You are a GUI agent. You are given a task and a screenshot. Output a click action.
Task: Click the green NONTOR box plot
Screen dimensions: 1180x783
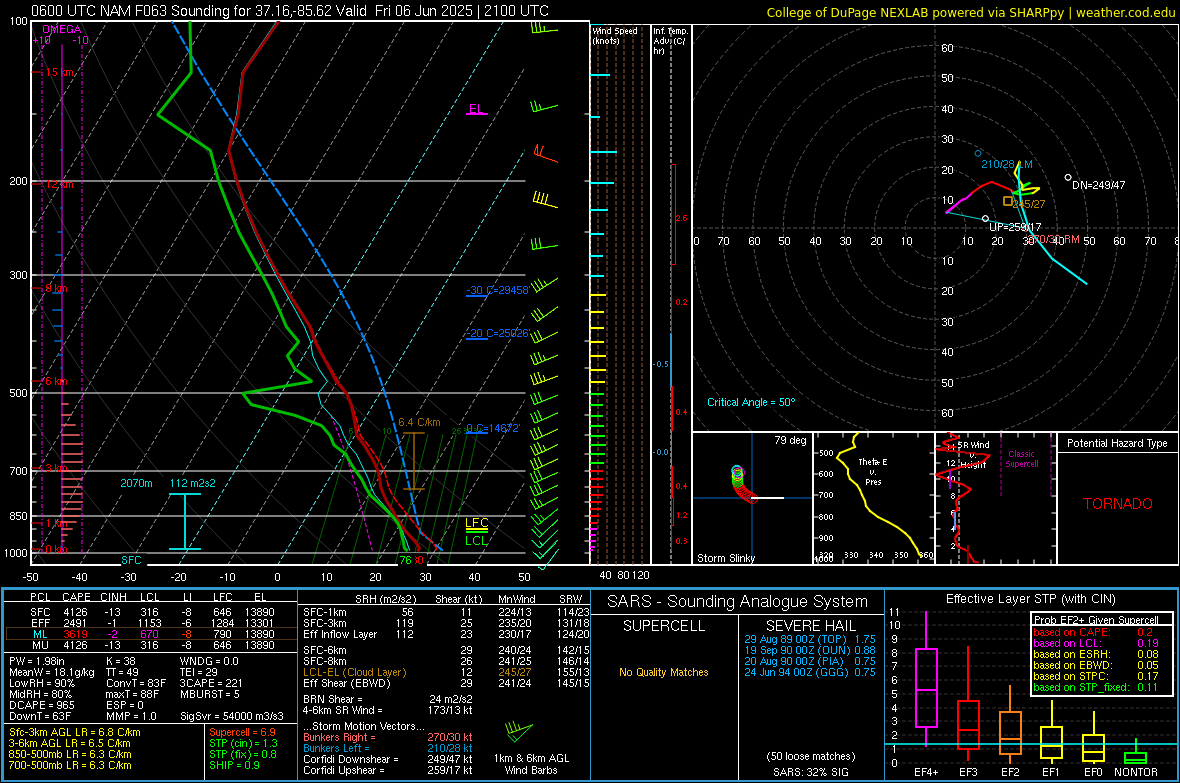click(x=1135, y=753)
